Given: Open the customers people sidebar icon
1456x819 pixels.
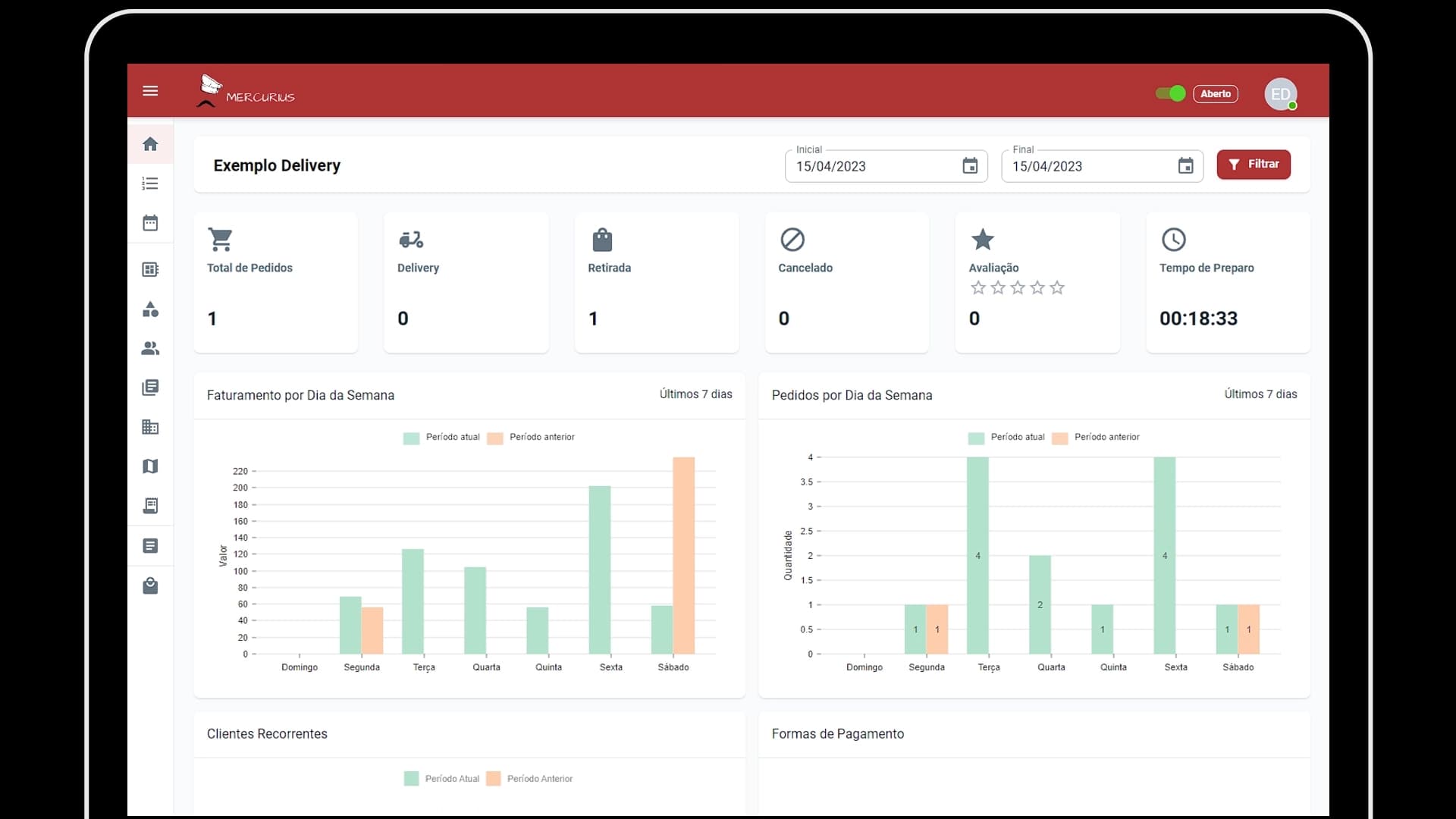Looking at the screenshot, I should [150, 349].
